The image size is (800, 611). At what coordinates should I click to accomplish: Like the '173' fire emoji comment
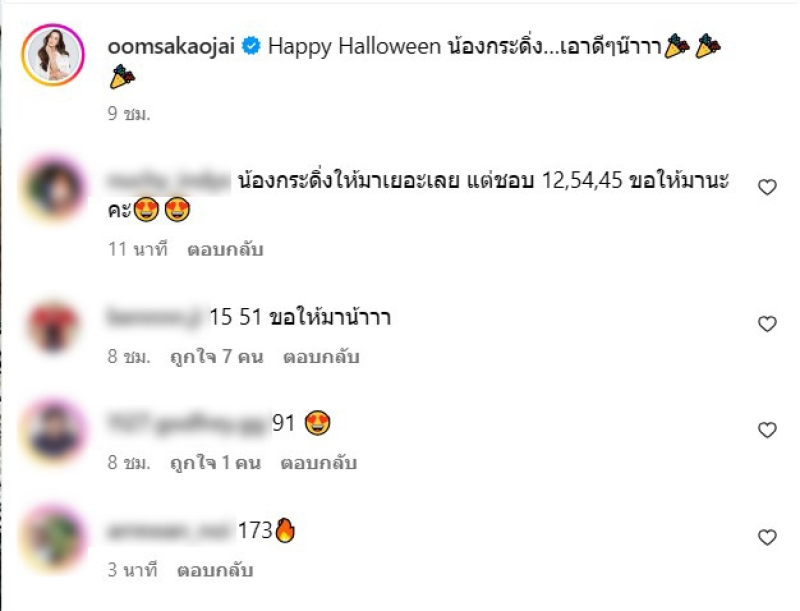point(767,537)
